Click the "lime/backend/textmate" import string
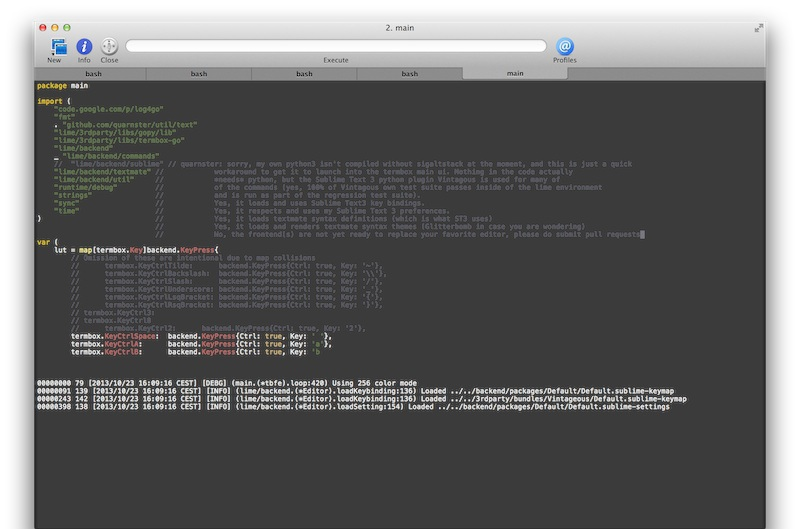The image size is (800, 529). (x=103, y=172)
